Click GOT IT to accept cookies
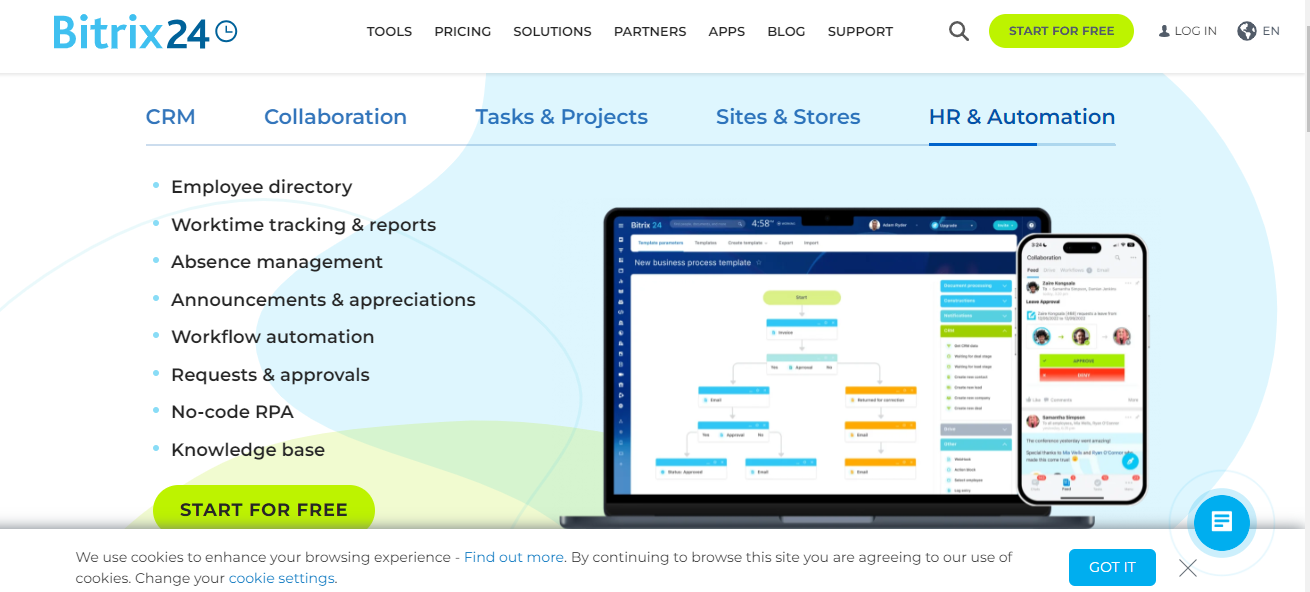 click(1112, 567)
